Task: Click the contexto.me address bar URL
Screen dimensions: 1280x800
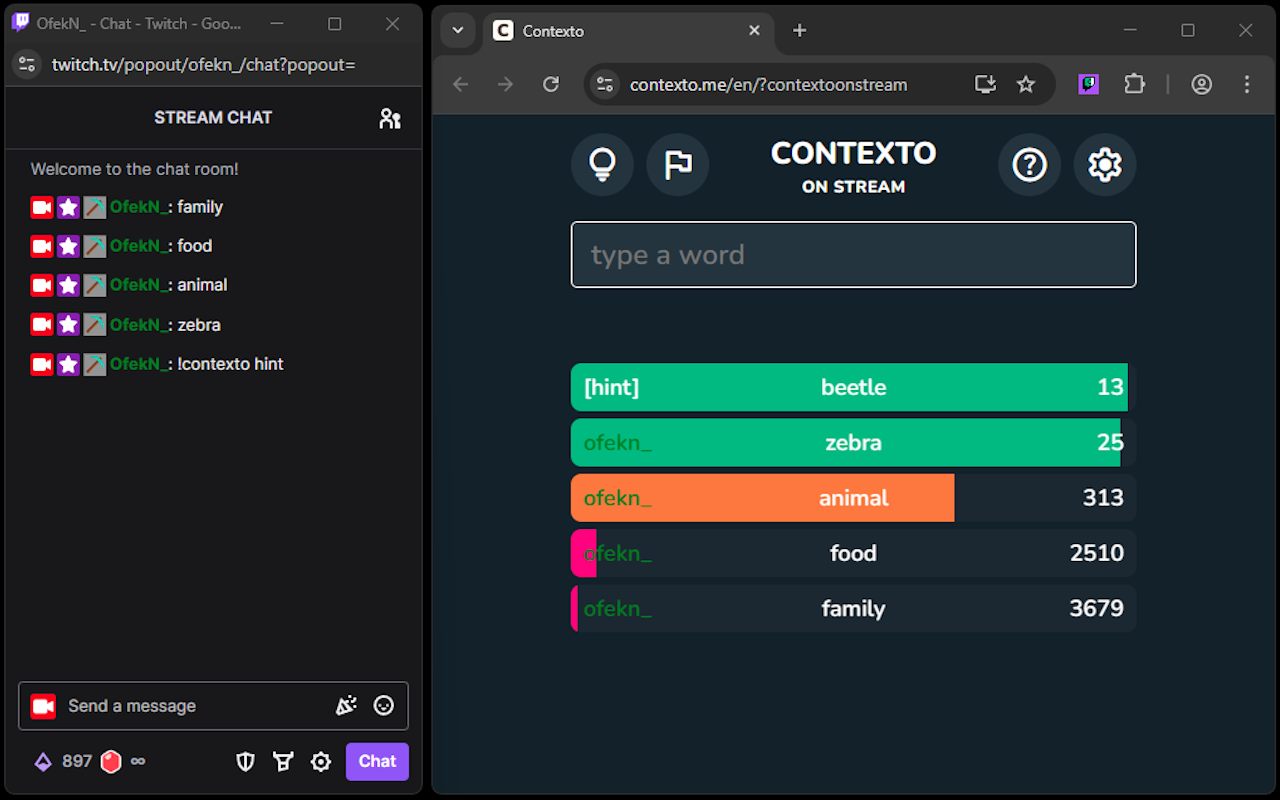Action: [x=768, y=85]
